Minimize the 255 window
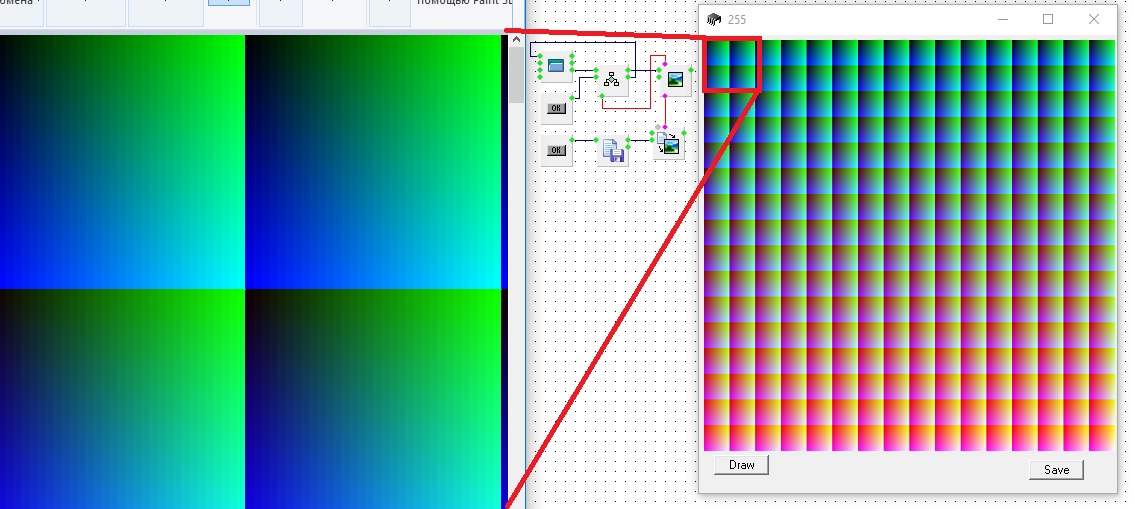The image size is (1135, 509). pyautogui.click(x=1003, y=19)
